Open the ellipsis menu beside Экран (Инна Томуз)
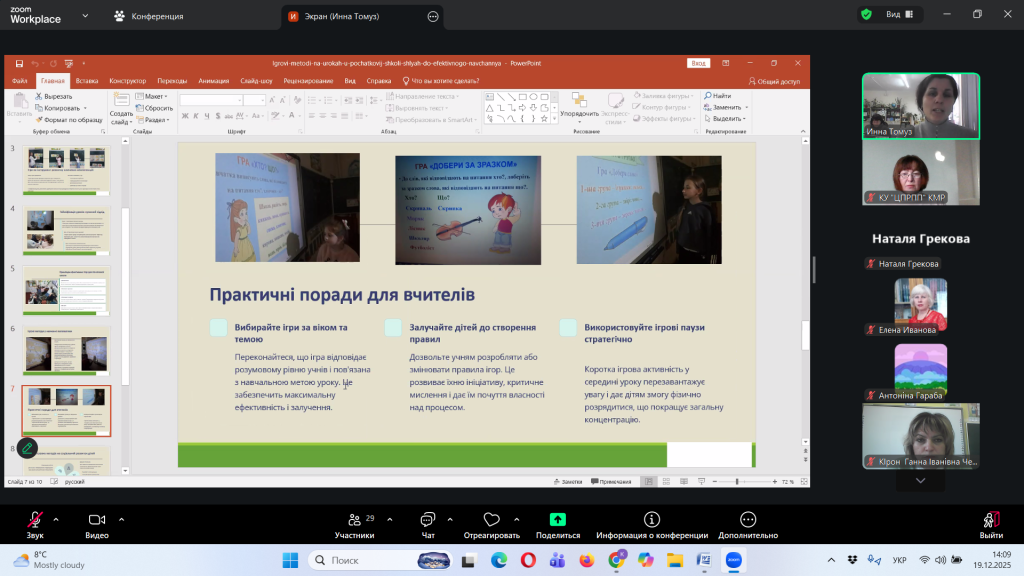The image size is (1024, 576). coord(433,16)
